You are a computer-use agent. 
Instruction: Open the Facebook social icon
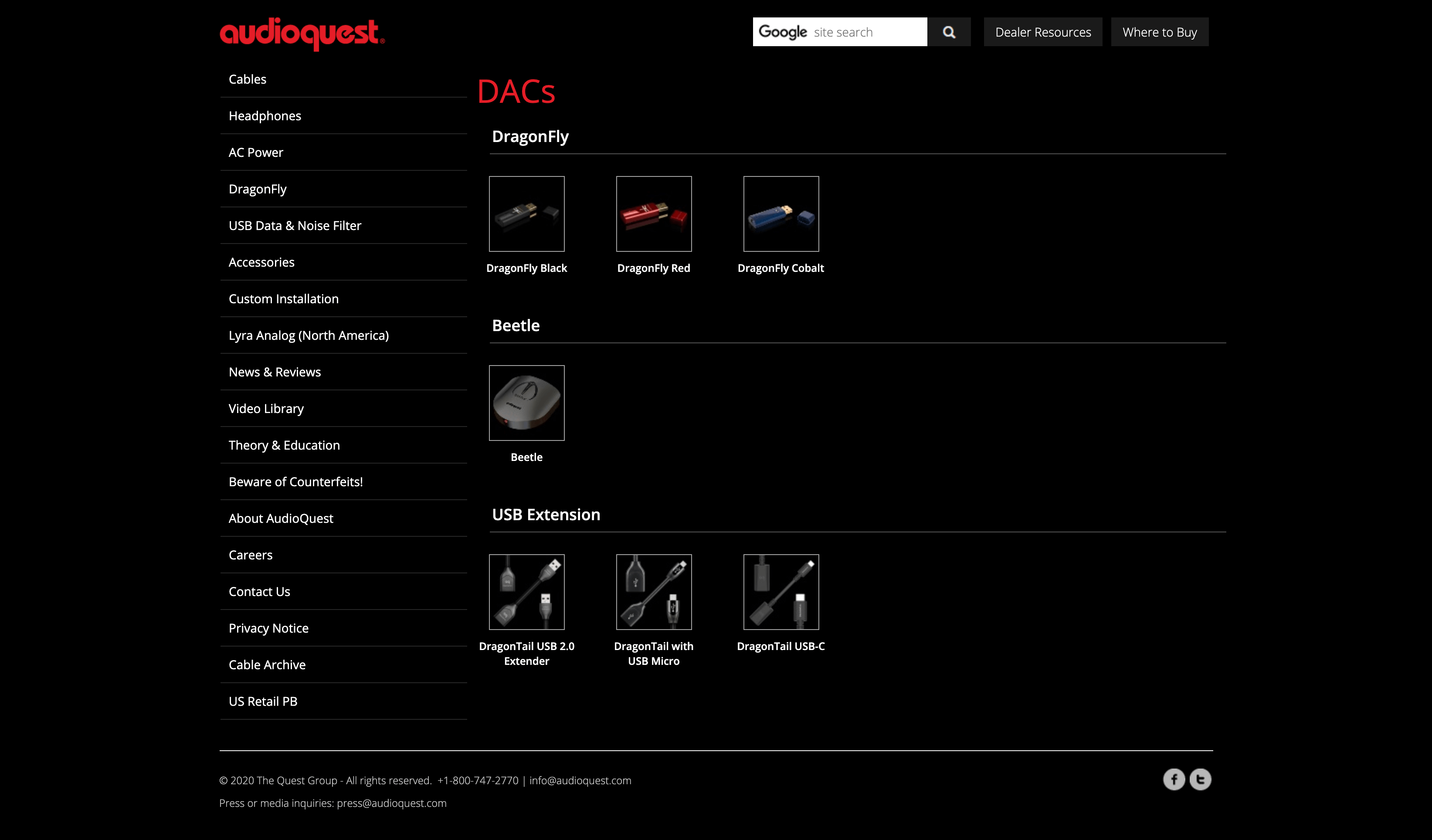1174,779
